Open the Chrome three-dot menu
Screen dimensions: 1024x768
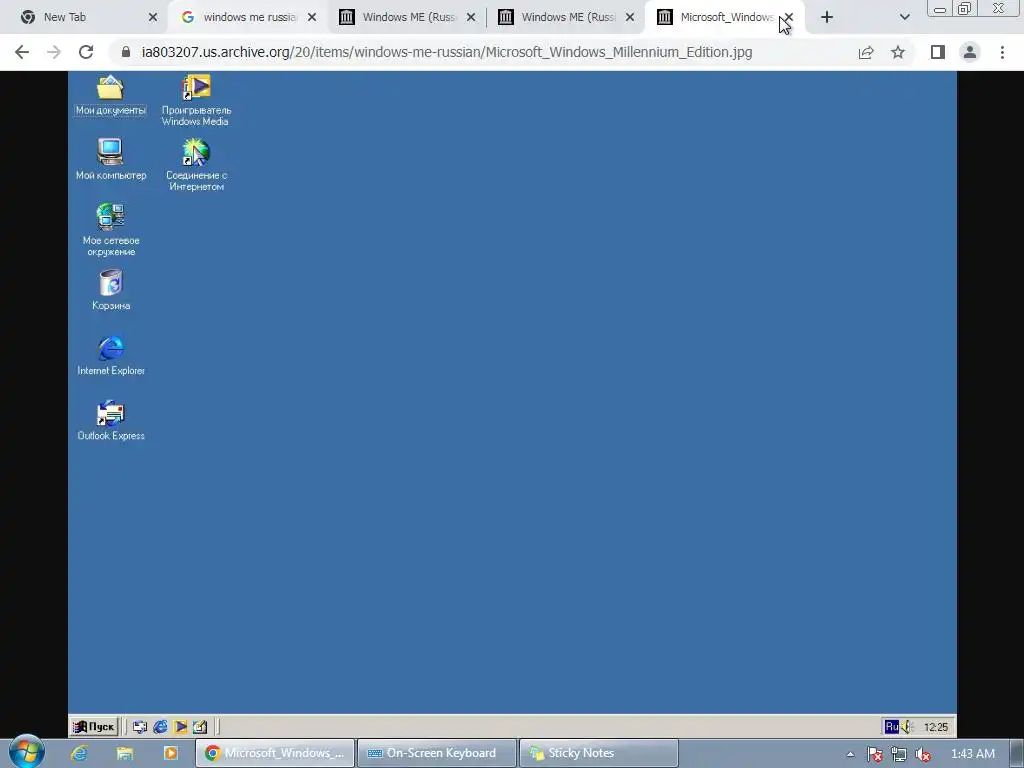1002,52
